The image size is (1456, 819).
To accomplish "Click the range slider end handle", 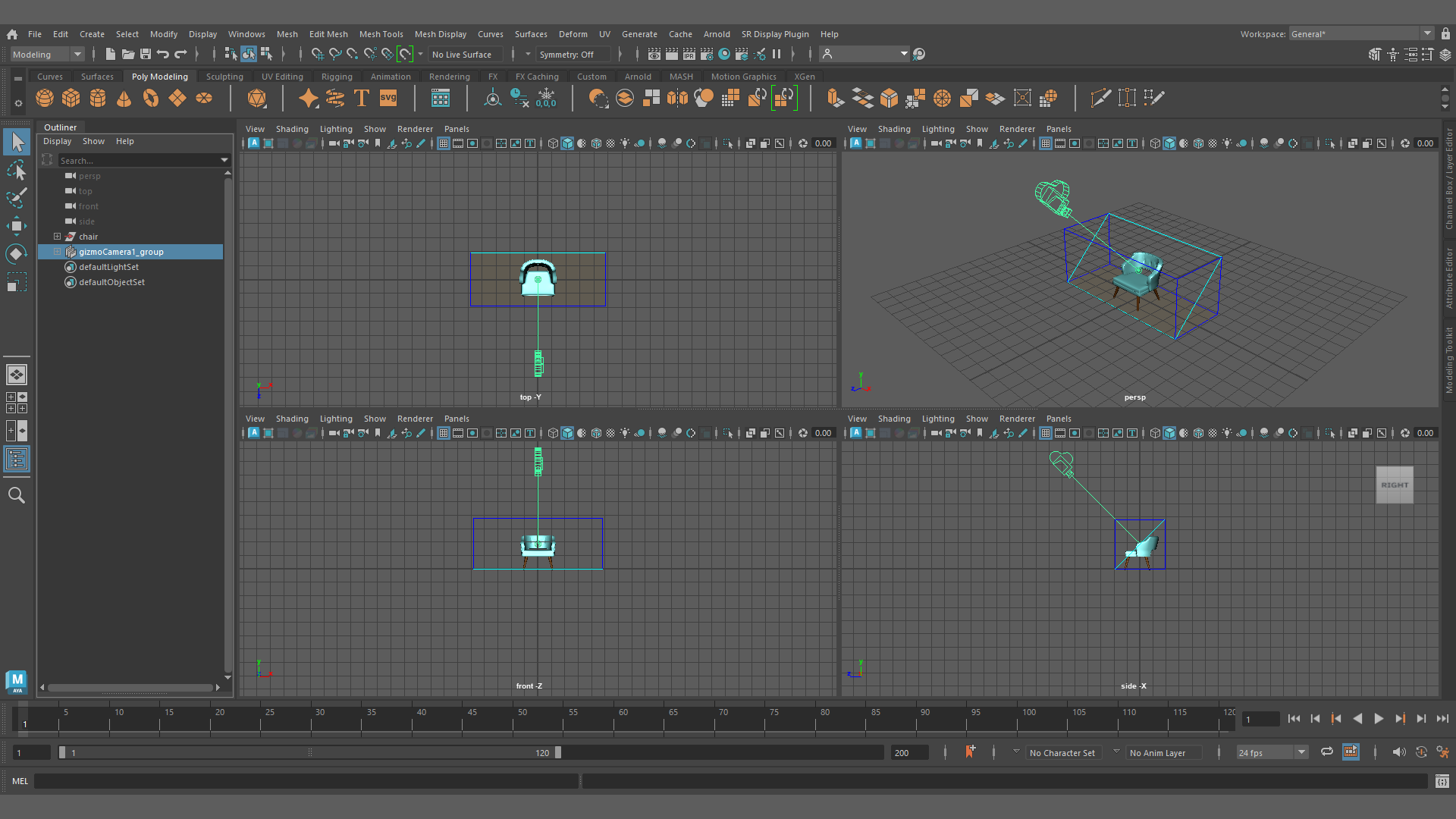I will (558, 752).
